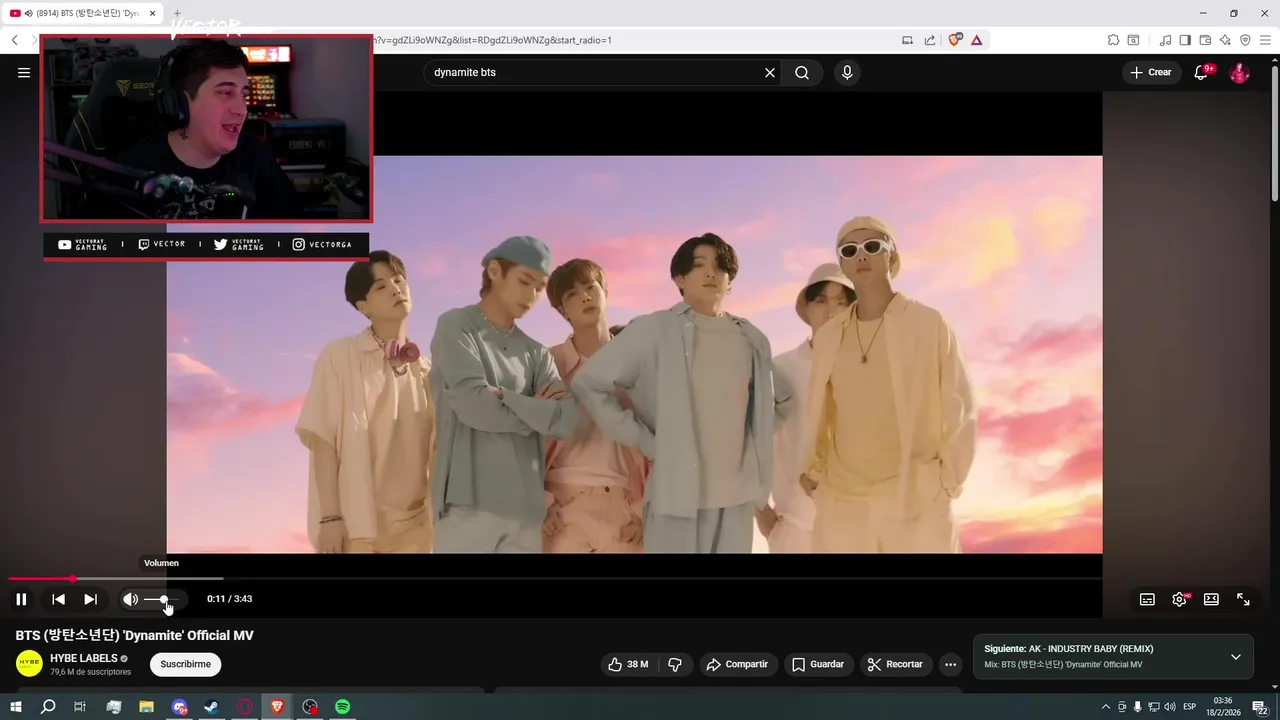Viewport: 1280px width, 720px height.
Task: Open Task View on taskbar
Action: tap(80, 707)
